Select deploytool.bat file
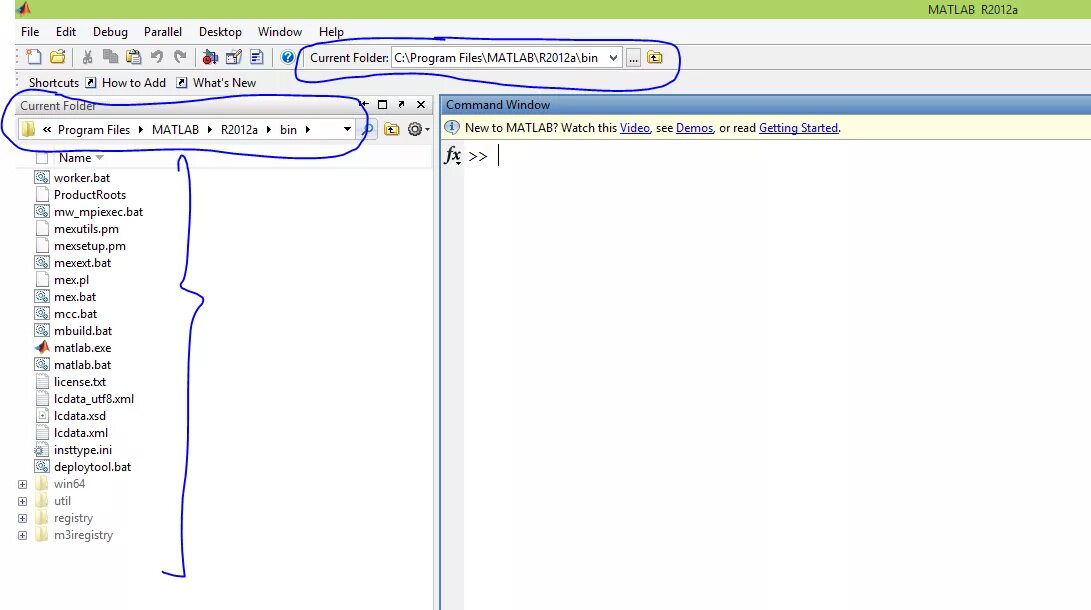 [x=93, y=467]
